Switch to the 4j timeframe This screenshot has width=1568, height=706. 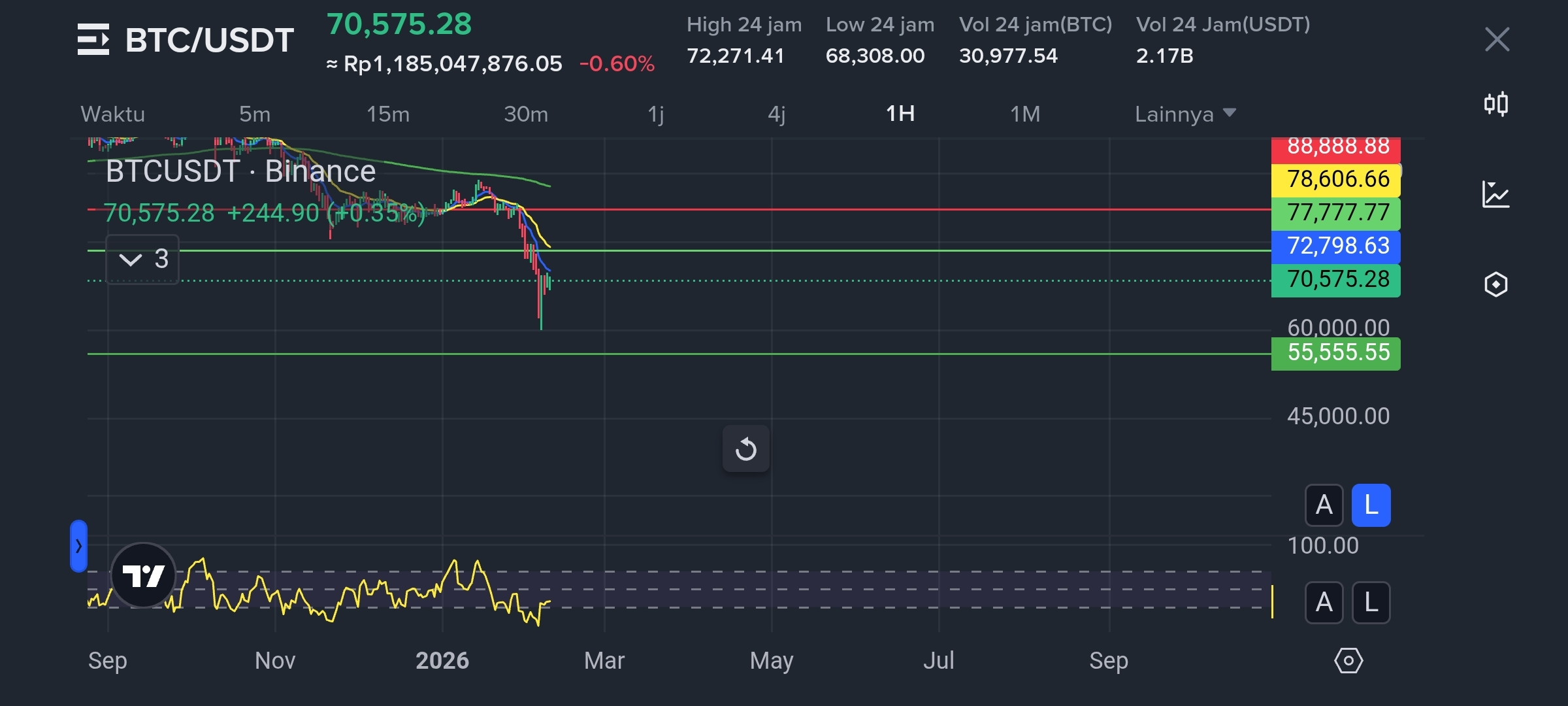tap(776, 114)
